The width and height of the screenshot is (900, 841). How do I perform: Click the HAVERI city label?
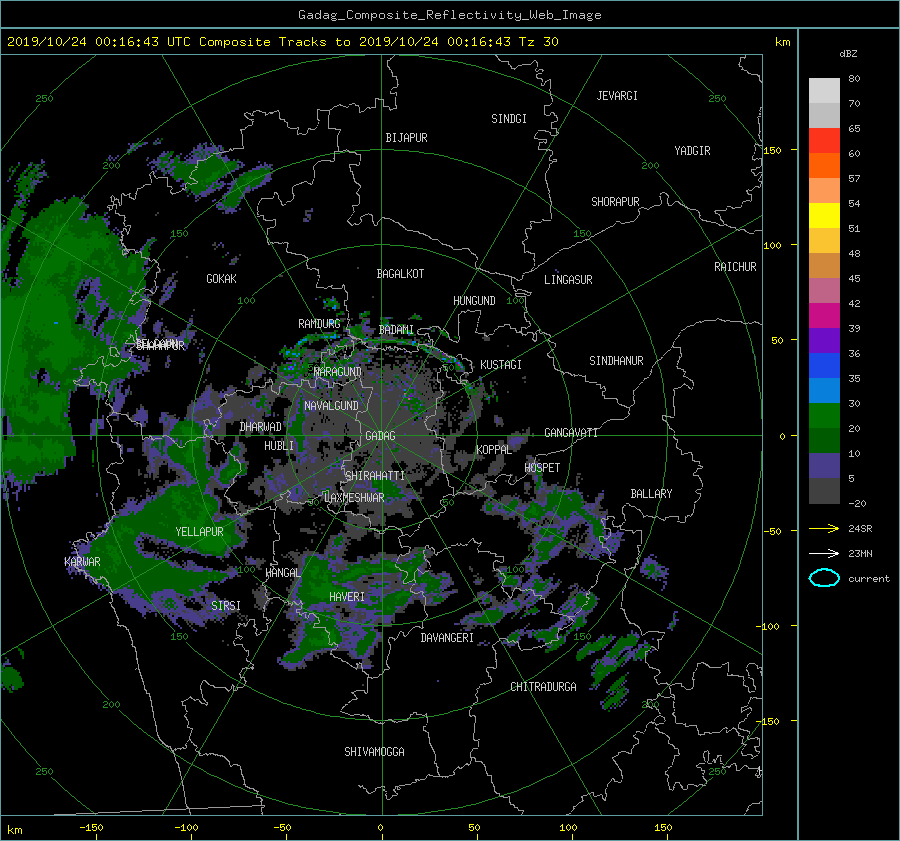coord(347,597)
